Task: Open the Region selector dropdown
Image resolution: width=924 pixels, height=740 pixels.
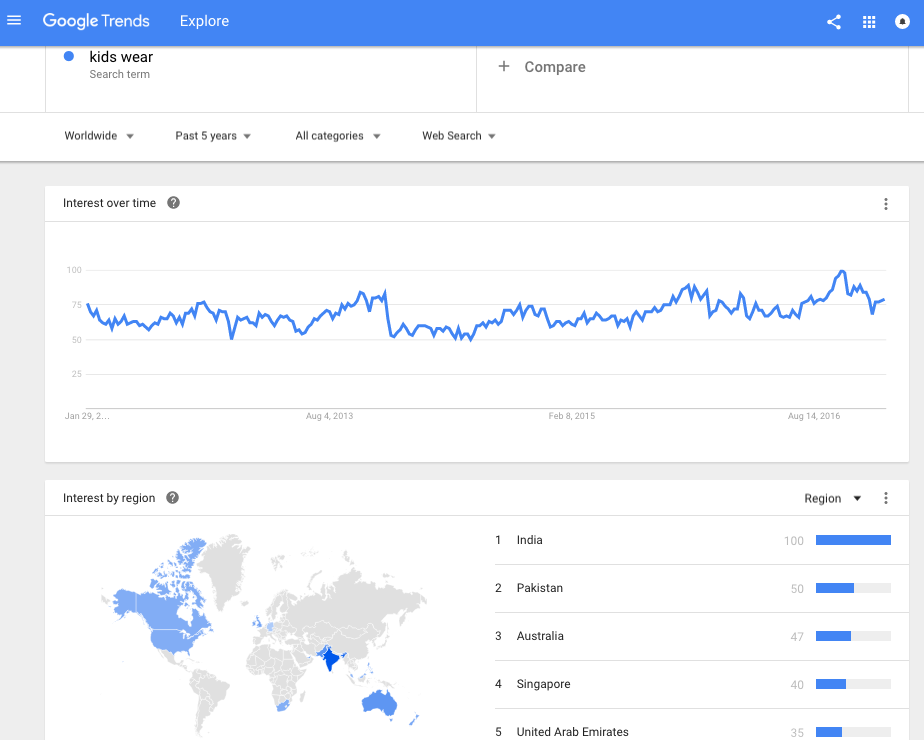Action: pos(833,498)
